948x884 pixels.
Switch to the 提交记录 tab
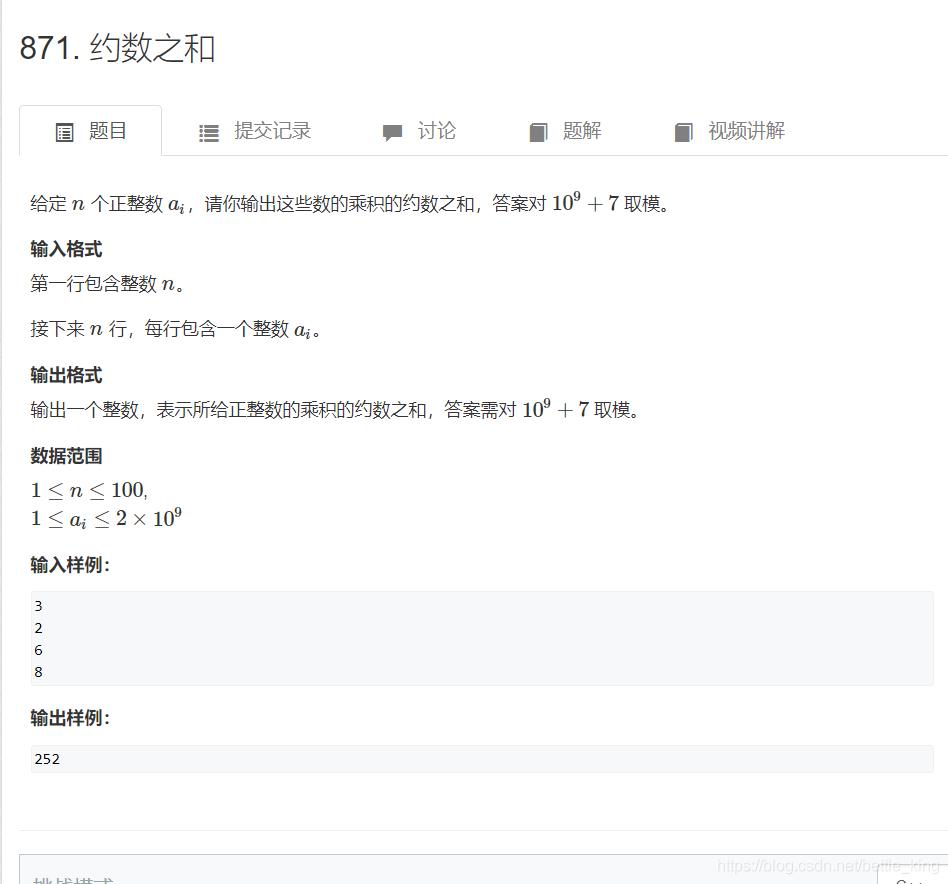tap(255, 131)
